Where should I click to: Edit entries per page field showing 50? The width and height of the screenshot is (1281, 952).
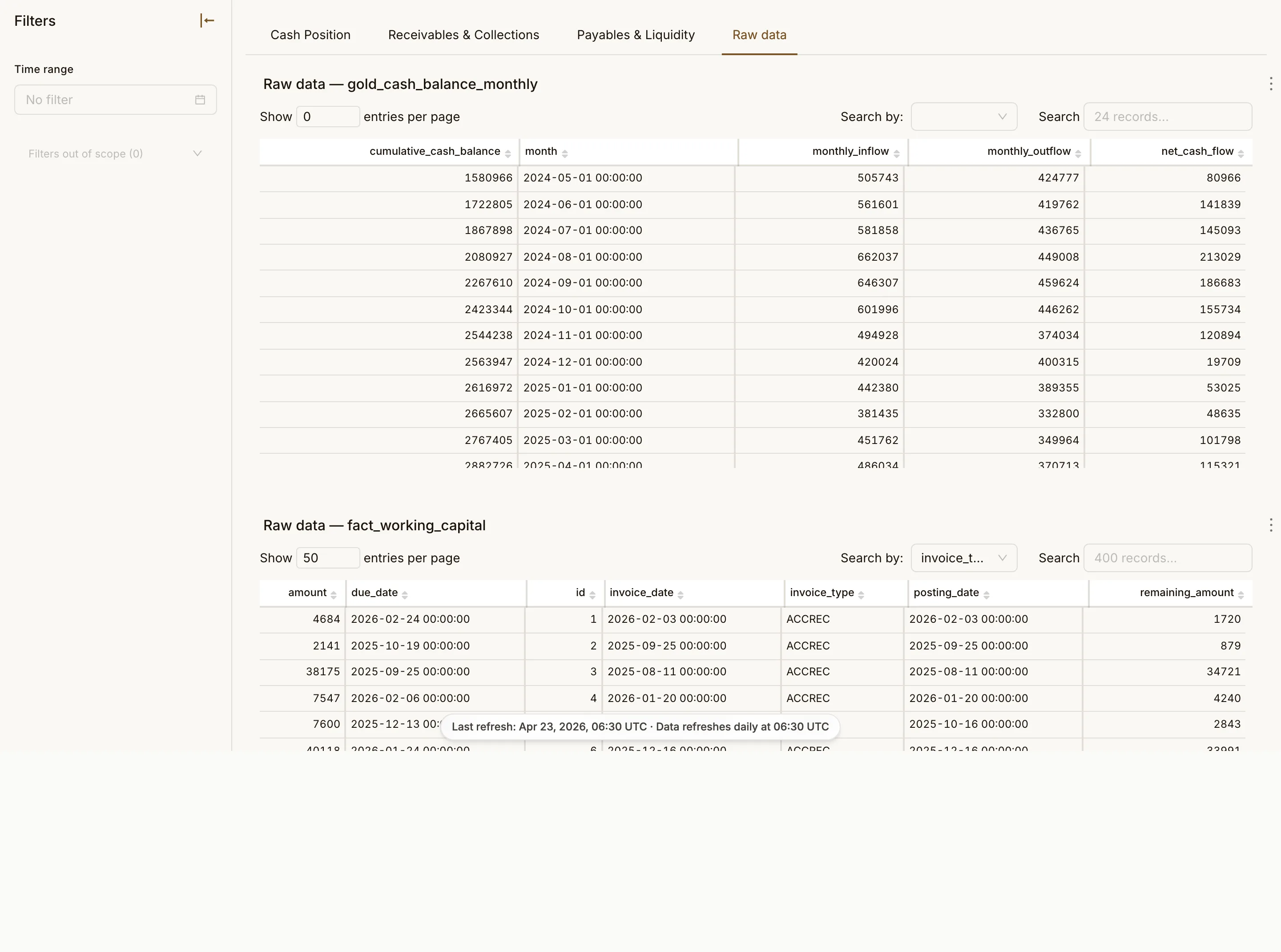[x=328, y=558]
